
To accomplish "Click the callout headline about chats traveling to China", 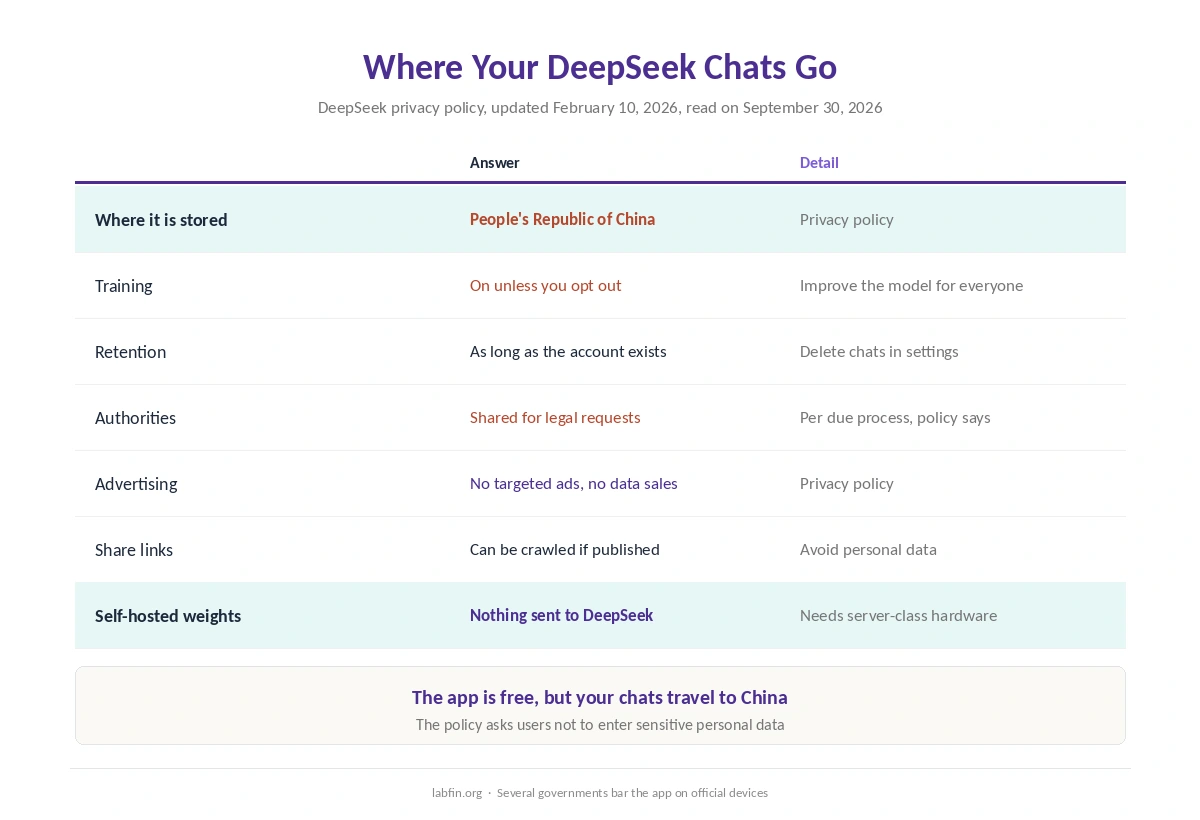I will [600, 697].
